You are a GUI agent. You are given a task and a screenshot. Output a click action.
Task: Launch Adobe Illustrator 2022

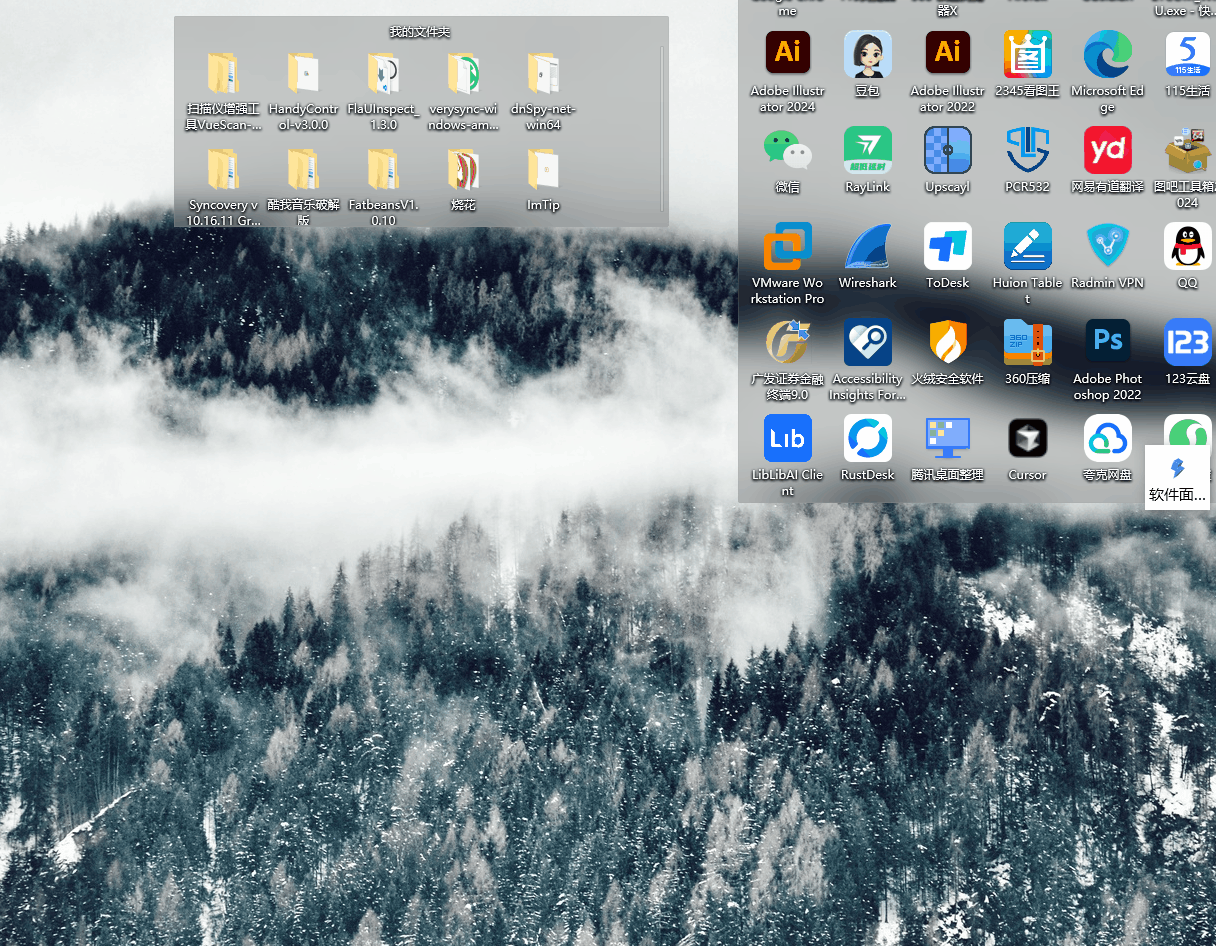[x=948, y=72]
